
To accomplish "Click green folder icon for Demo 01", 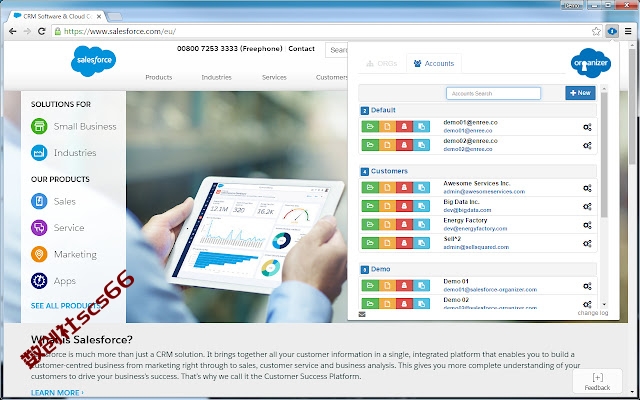I will (370, 285).
